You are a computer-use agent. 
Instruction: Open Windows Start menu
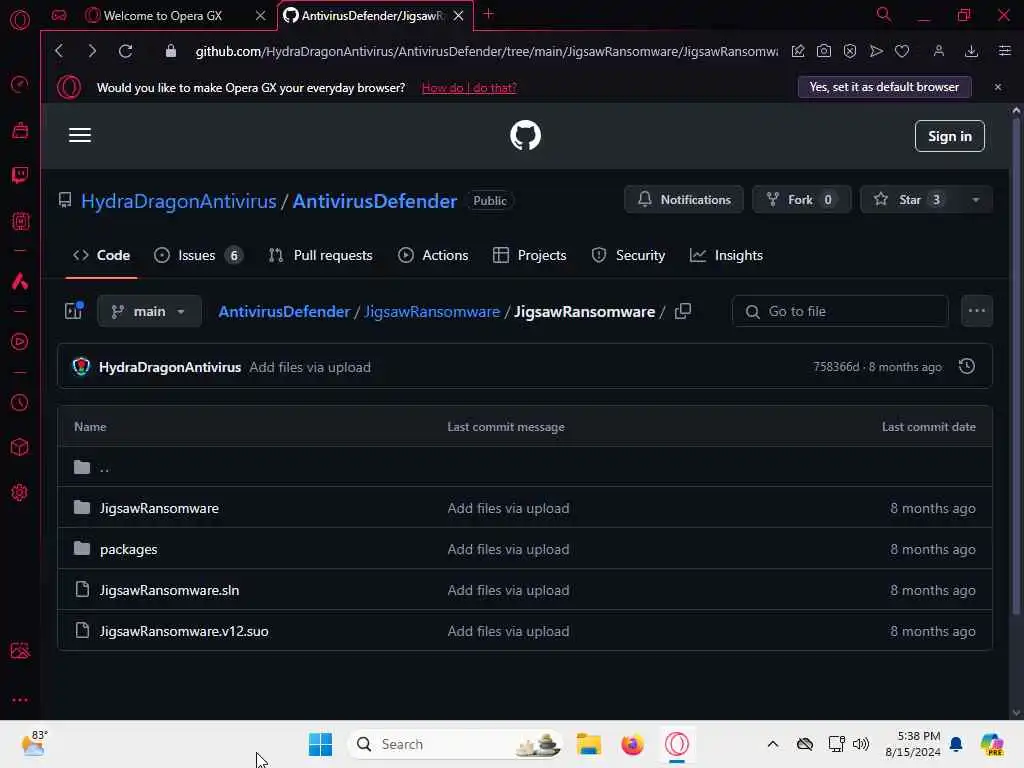point(320,744)
